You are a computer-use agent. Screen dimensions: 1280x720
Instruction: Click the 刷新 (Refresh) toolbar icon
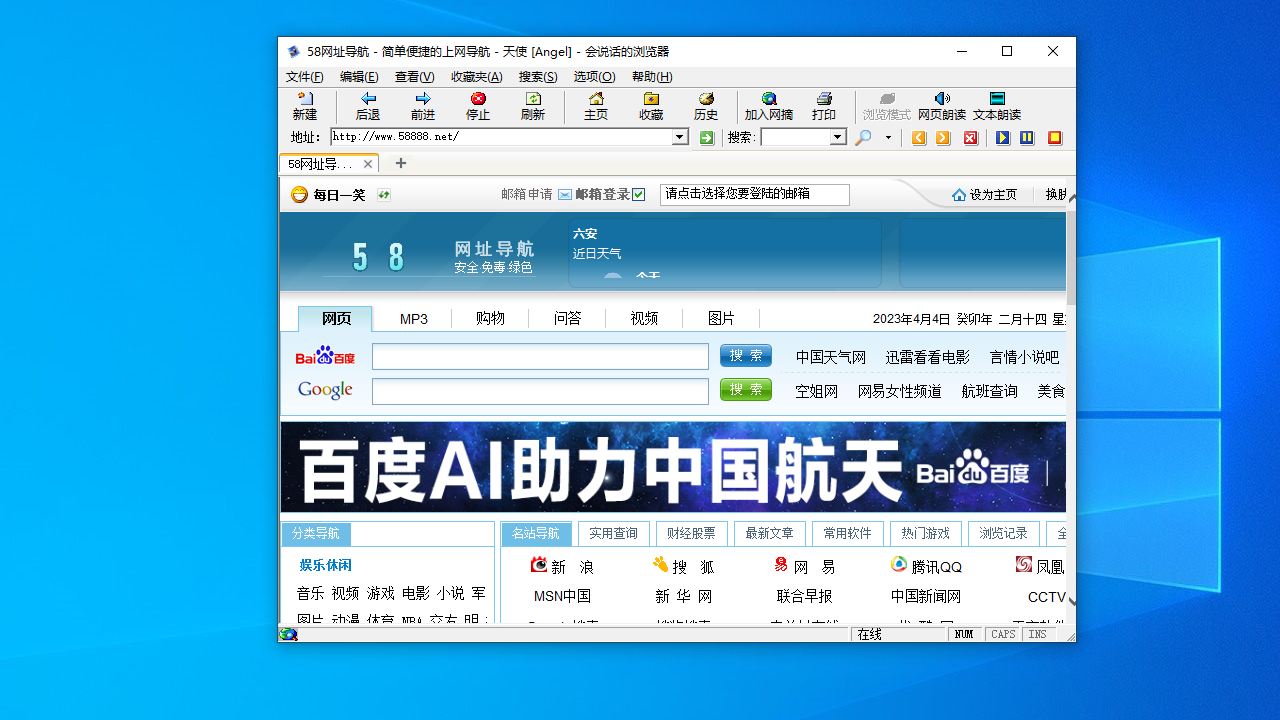(x=532, y=106)
